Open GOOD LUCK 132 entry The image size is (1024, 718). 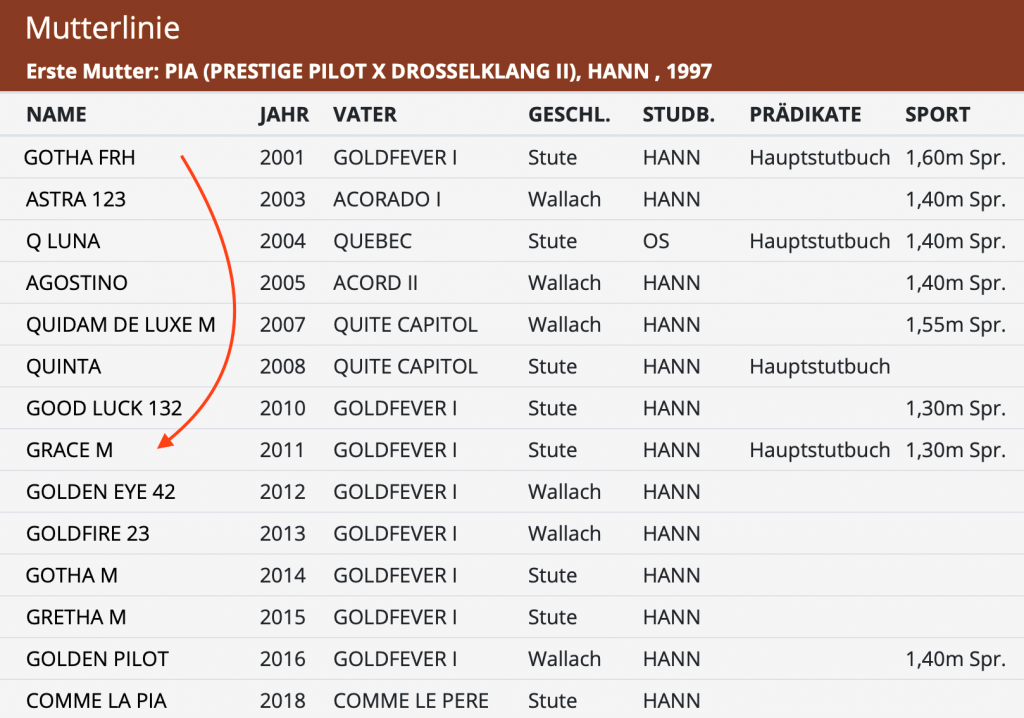coord(104,409)
